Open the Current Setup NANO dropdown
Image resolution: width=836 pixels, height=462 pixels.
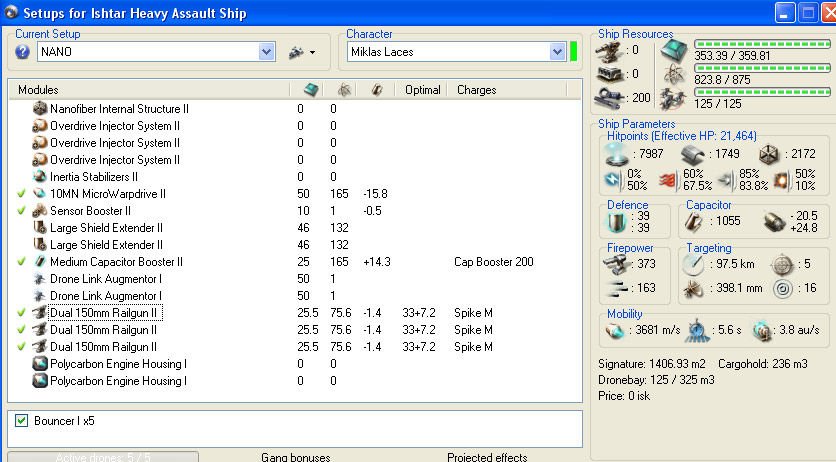[266, 52]
